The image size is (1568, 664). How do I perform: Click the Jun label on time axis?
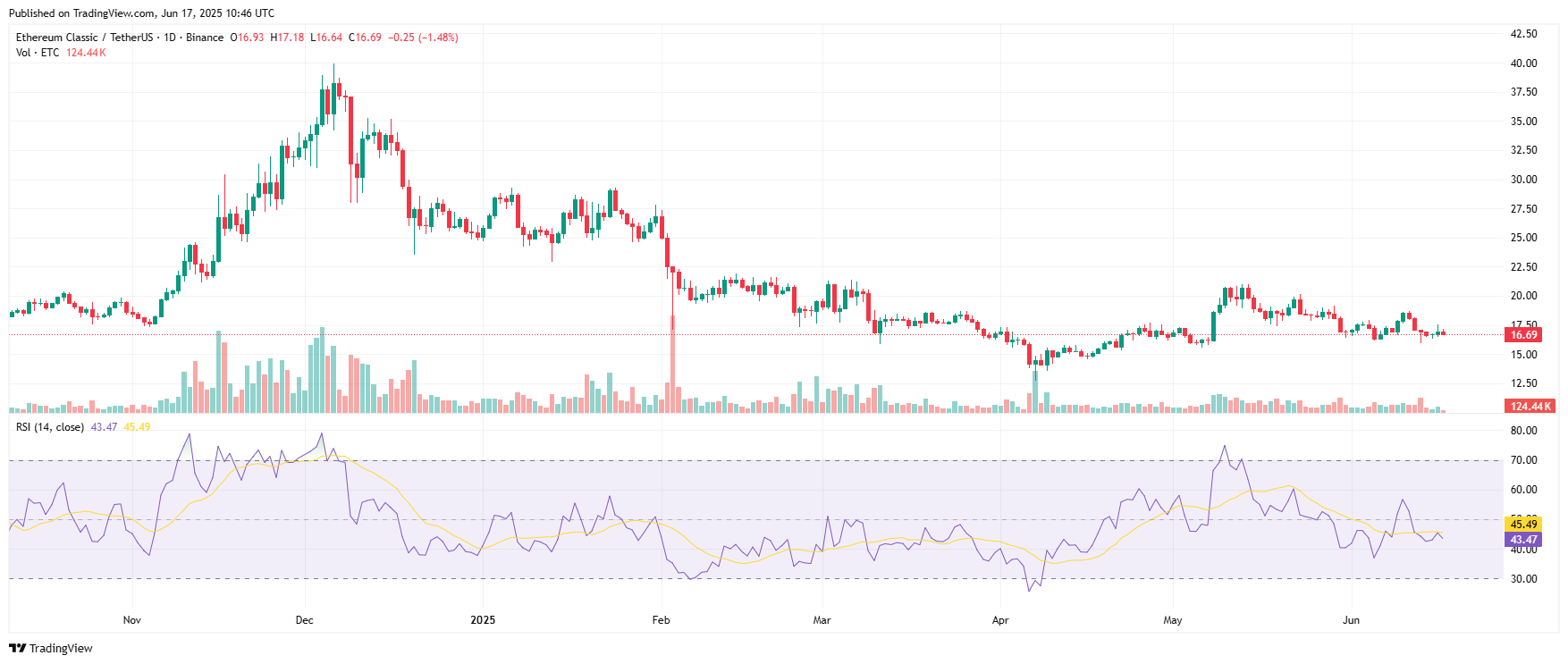coord(1351,620)
